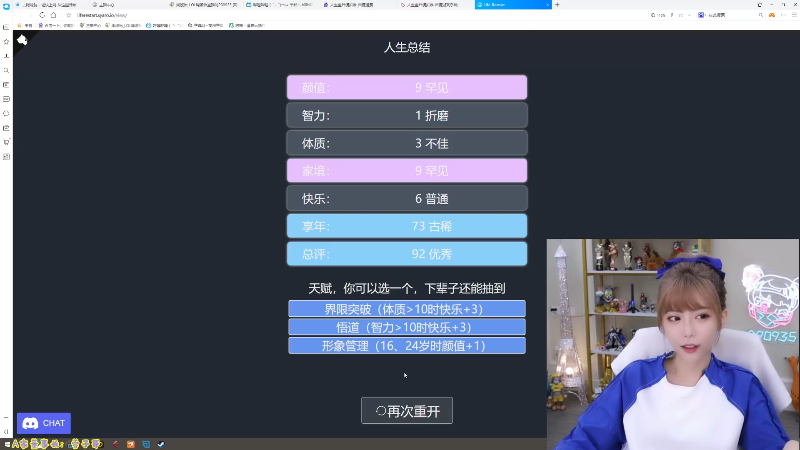Switch to the second browser tab

(128, 5)
